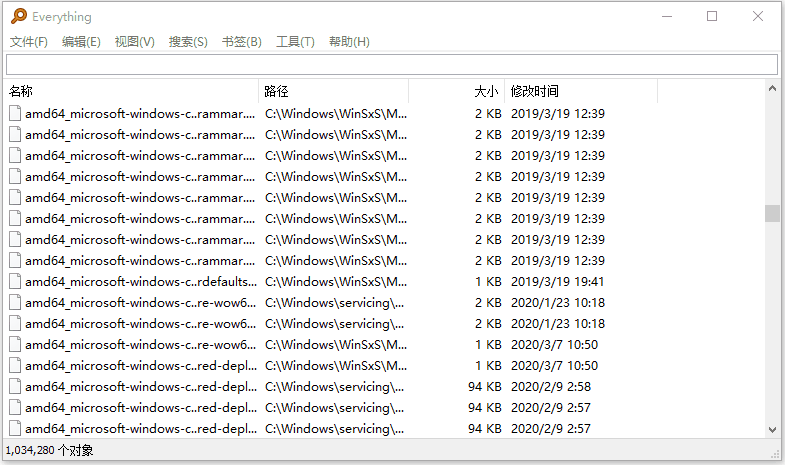Select file name 'amd64_microsoft-windows-c..rdefaults...'
The height and width of the screenshot is (465, 785).
[x=141, y=282]
